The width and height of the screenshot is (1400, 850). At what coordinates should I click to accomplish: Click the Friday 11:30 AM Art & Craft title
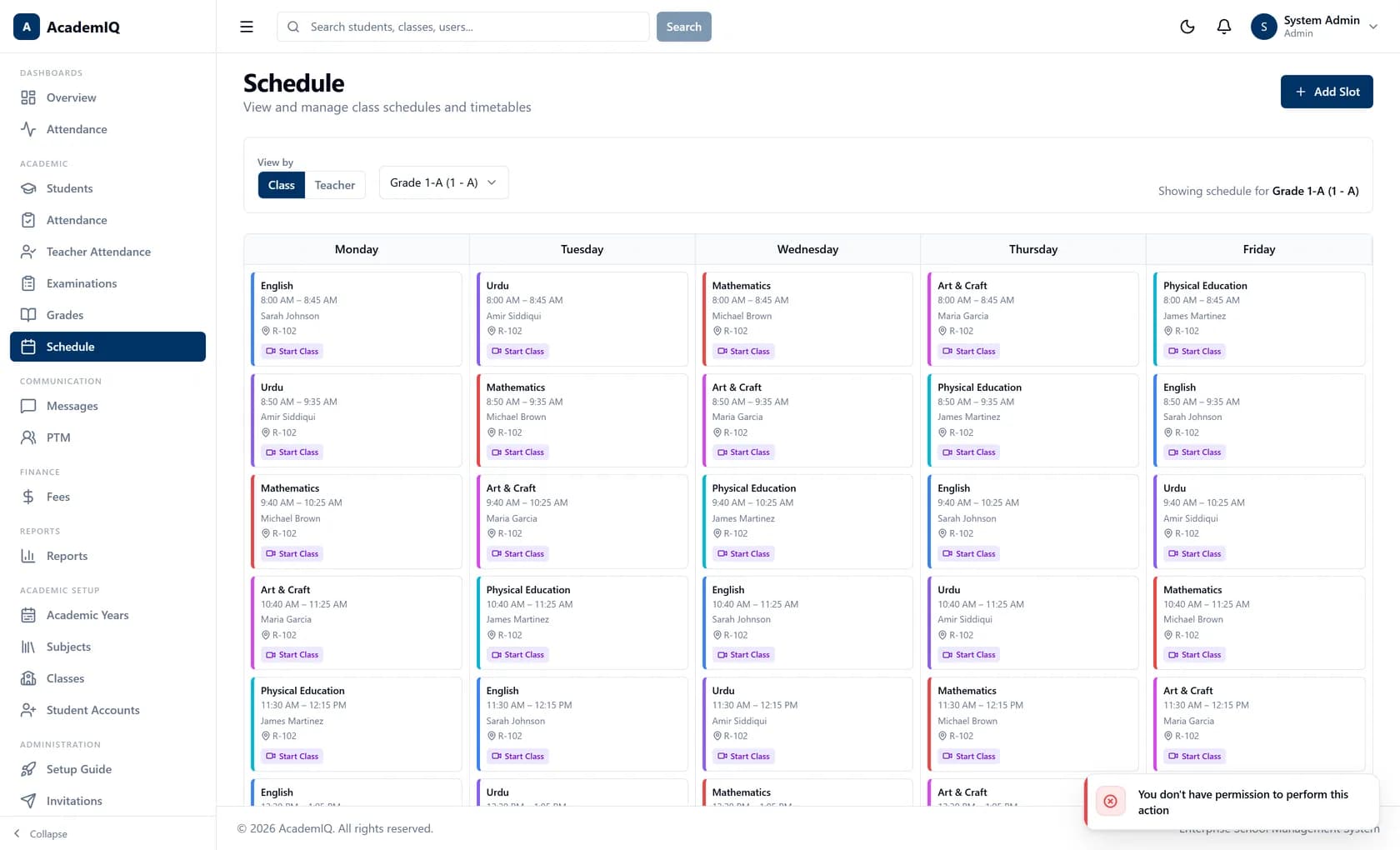tap(1187, 691)
